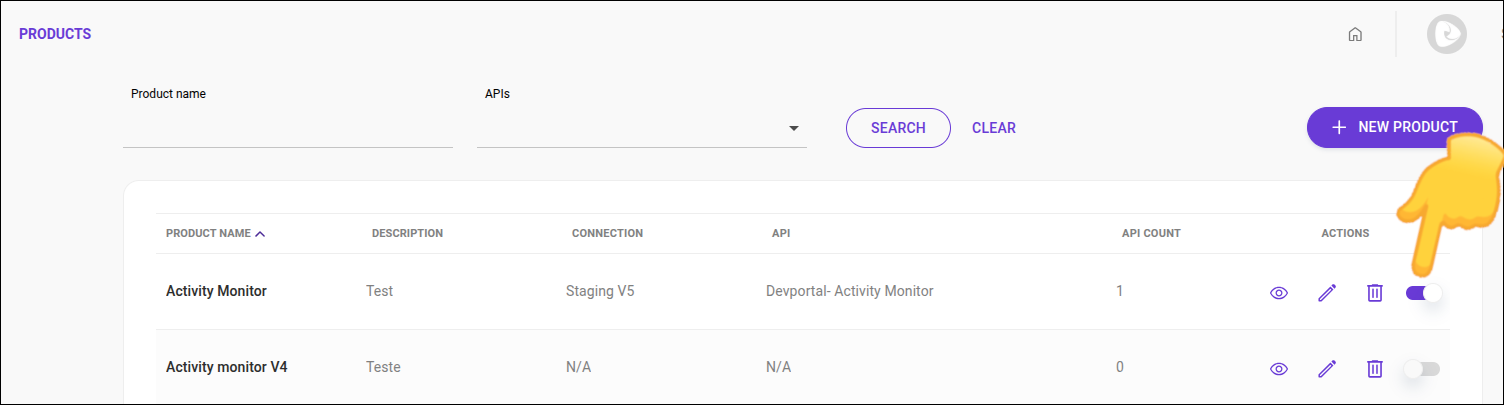Edit the Activity Monitor product
The height and width of the screenshot is (405, 1504).
(1327, 293)
